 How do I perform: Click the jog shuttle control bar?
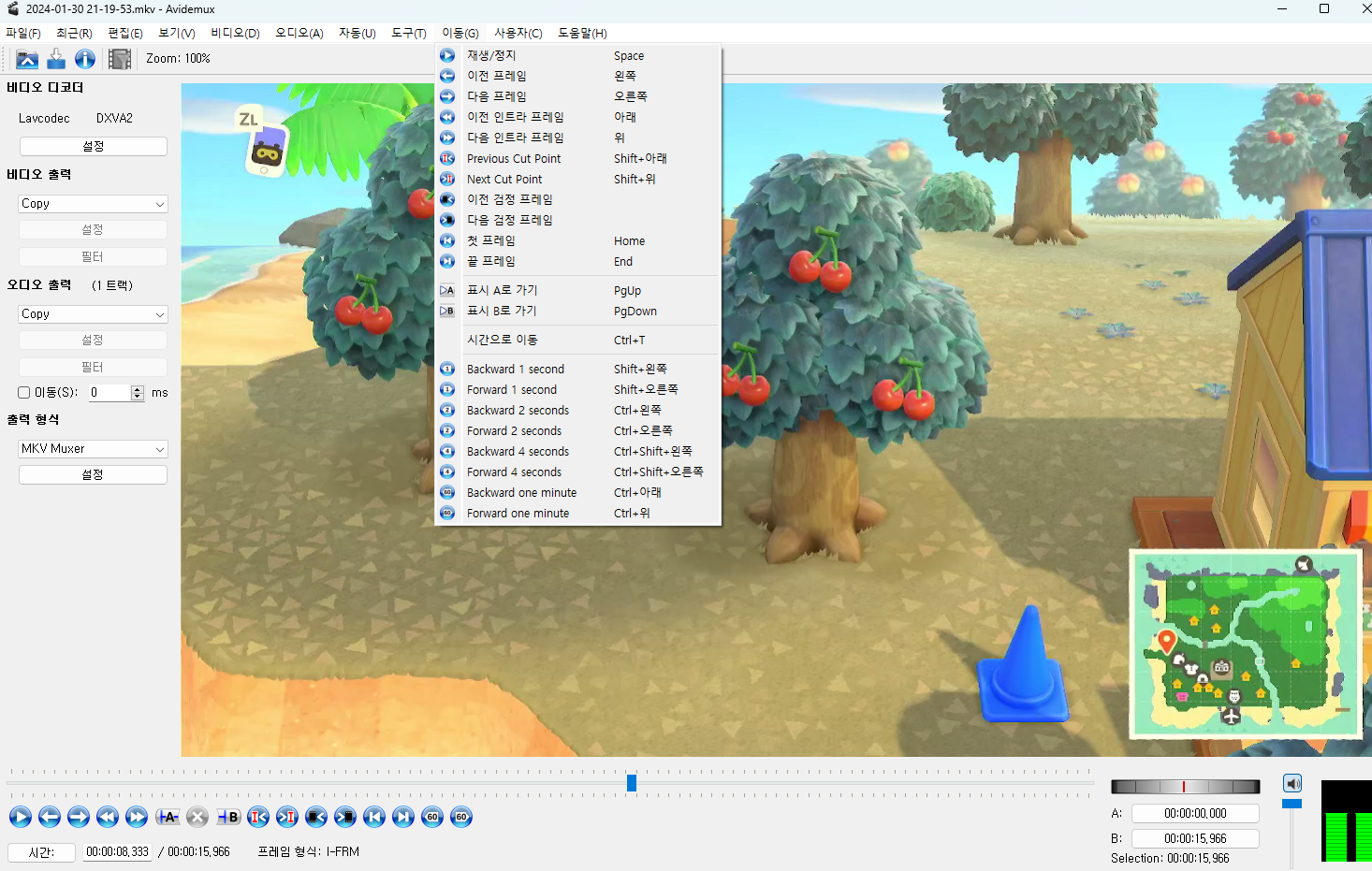[x=1185, y=787]
